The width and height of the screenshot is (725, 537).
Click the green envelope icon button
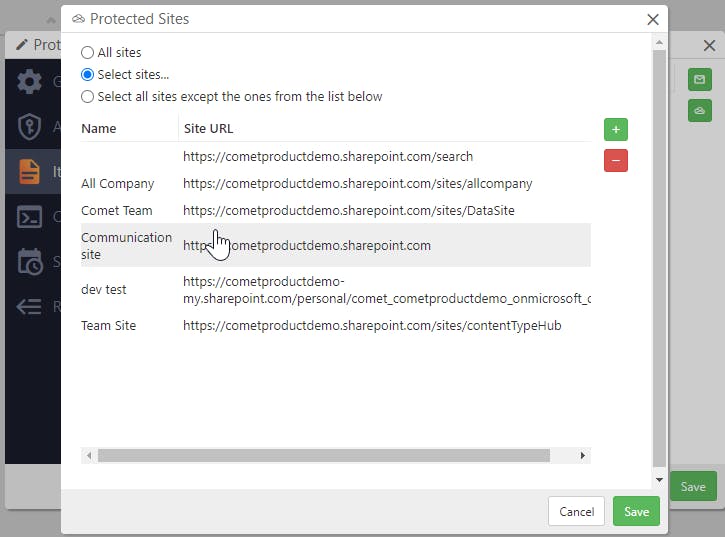click(x=700, y=80)
